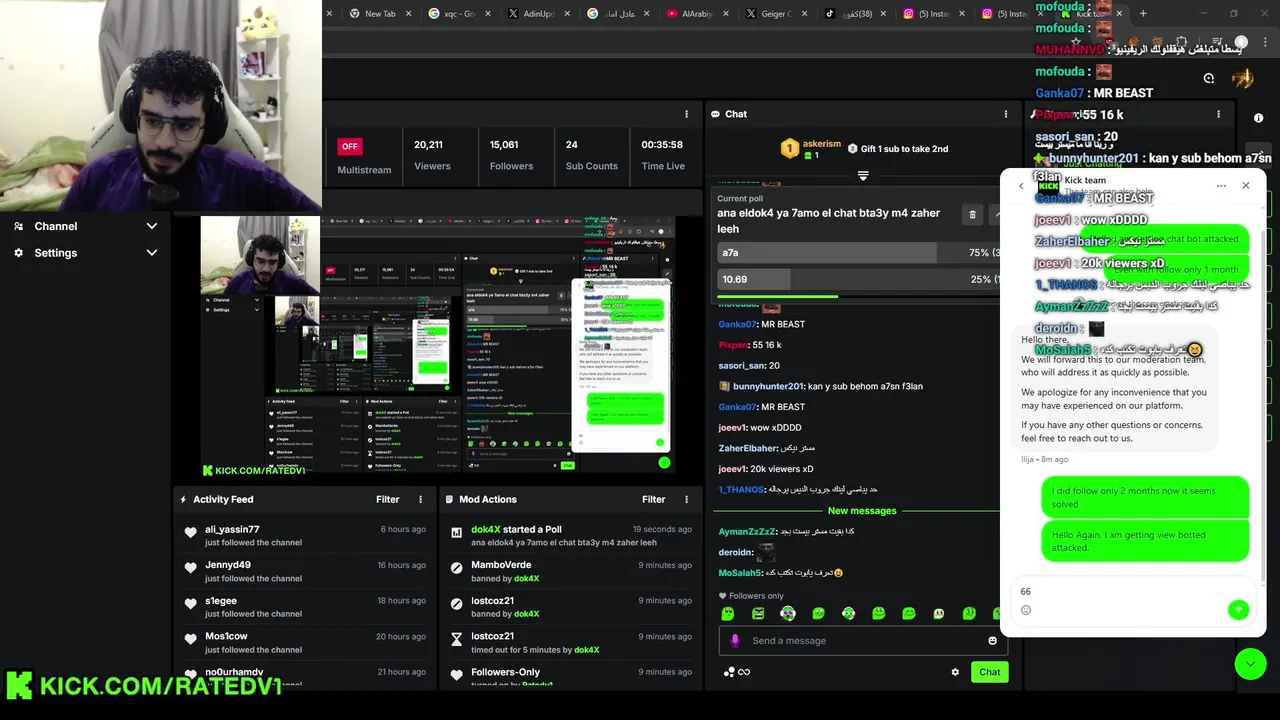Open dok4X in MamboVerde ban entry

click(x=526, y=578)
